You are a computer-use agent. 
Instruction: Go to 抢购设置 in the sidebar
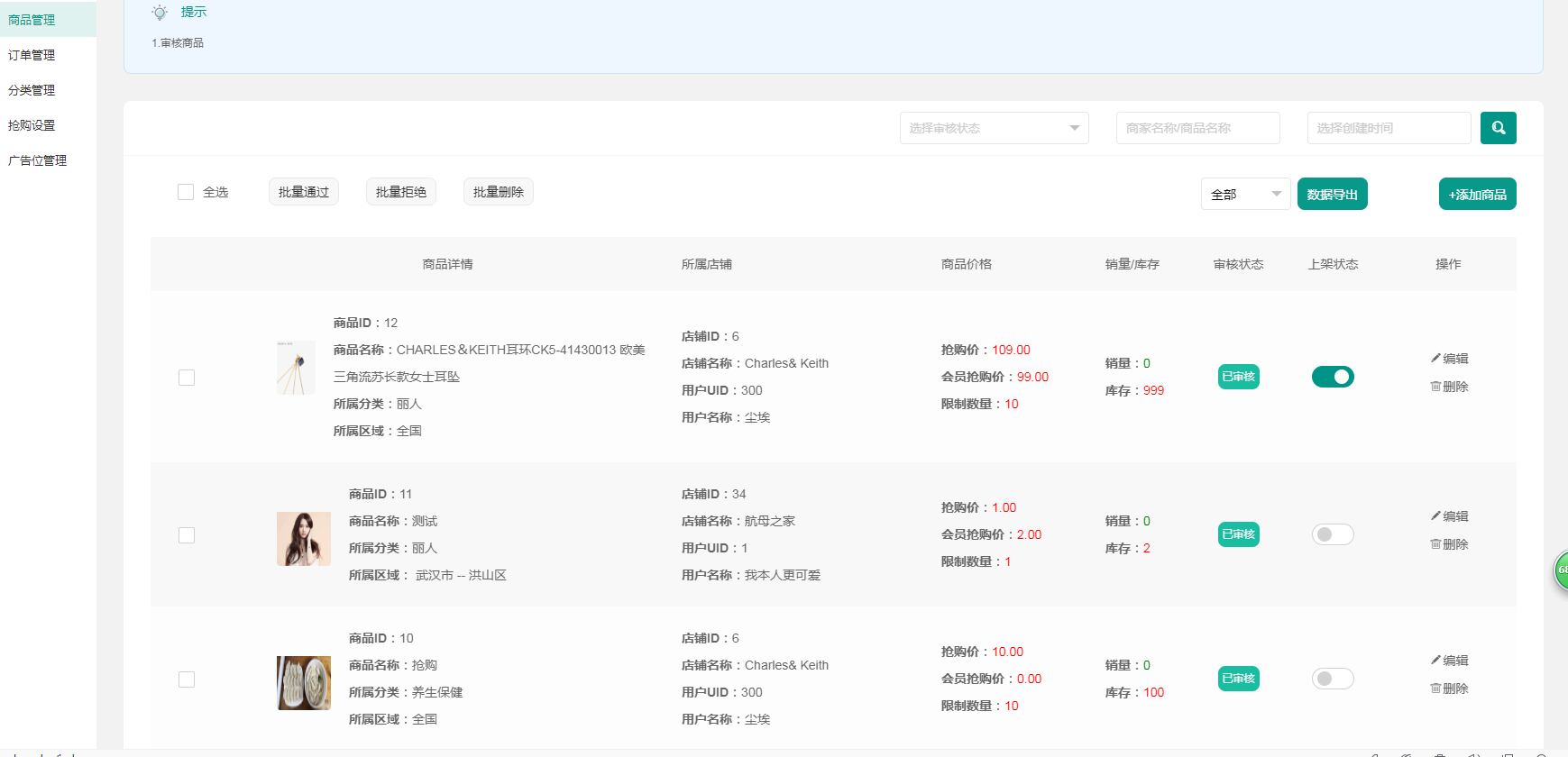pos(32,125)
